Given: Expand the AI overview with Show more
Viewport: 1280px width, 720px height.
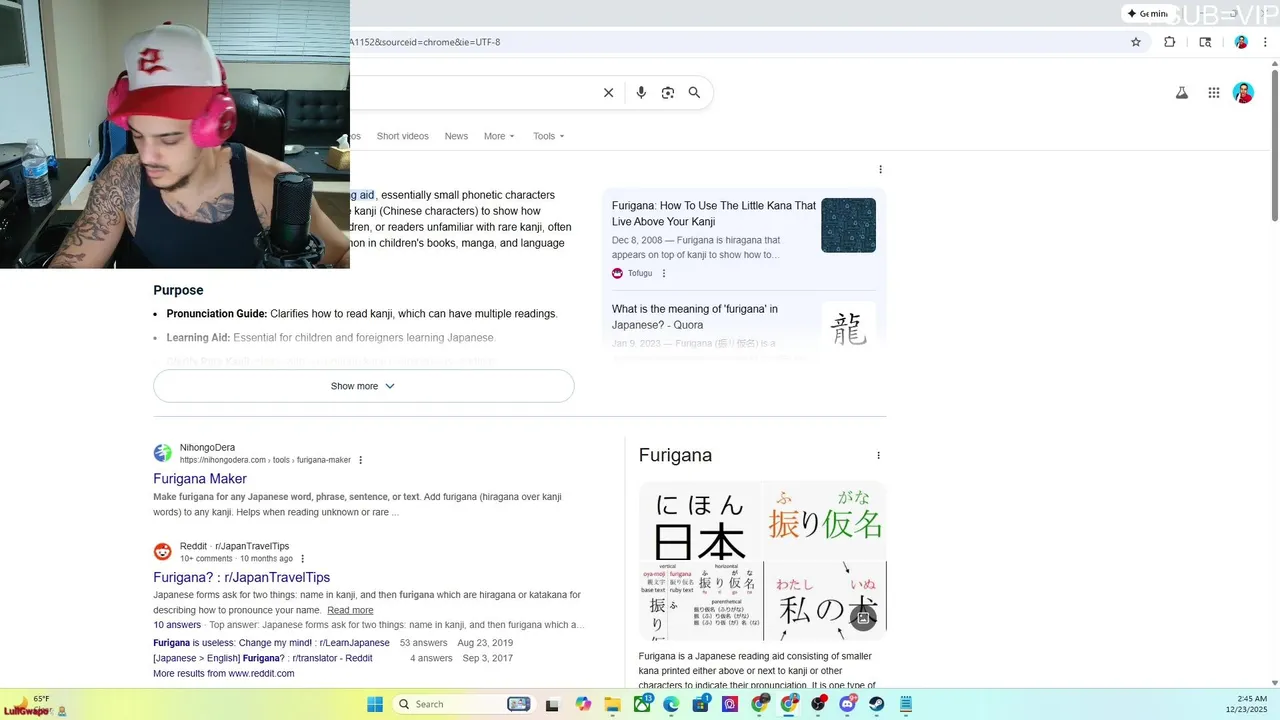Looking at the screenshot, I should pos(363,386).
